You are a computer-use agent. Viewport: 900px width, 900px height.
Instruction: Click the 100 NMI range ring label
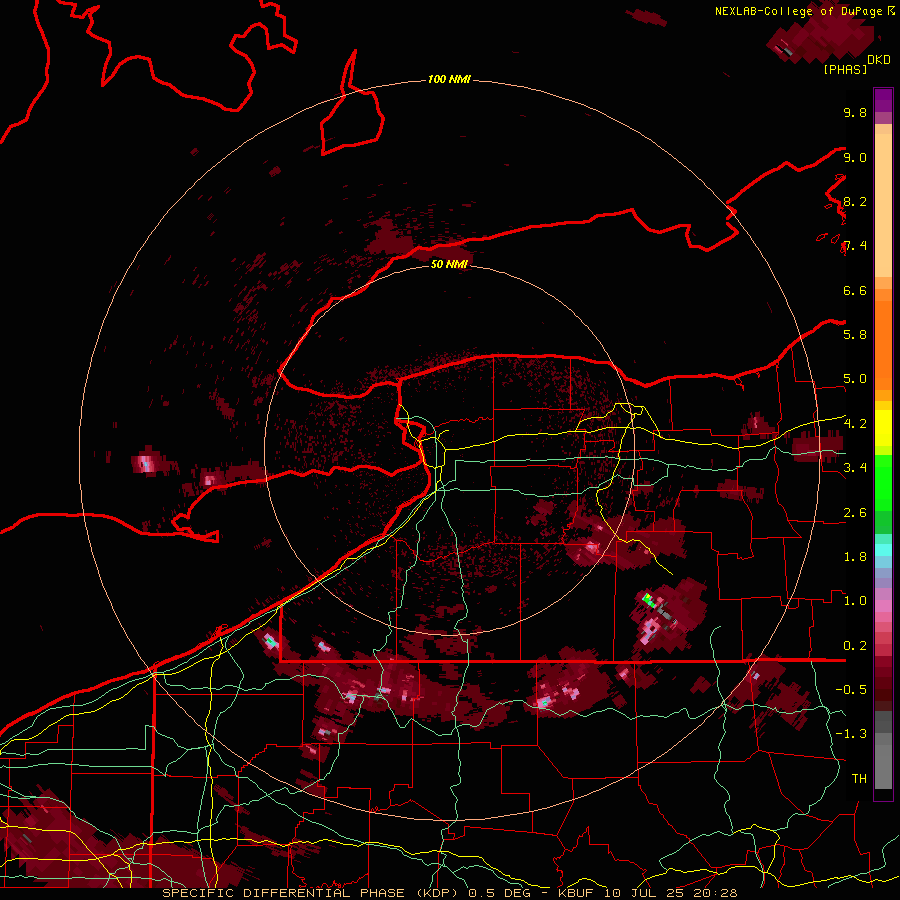(x=449, y=79)
